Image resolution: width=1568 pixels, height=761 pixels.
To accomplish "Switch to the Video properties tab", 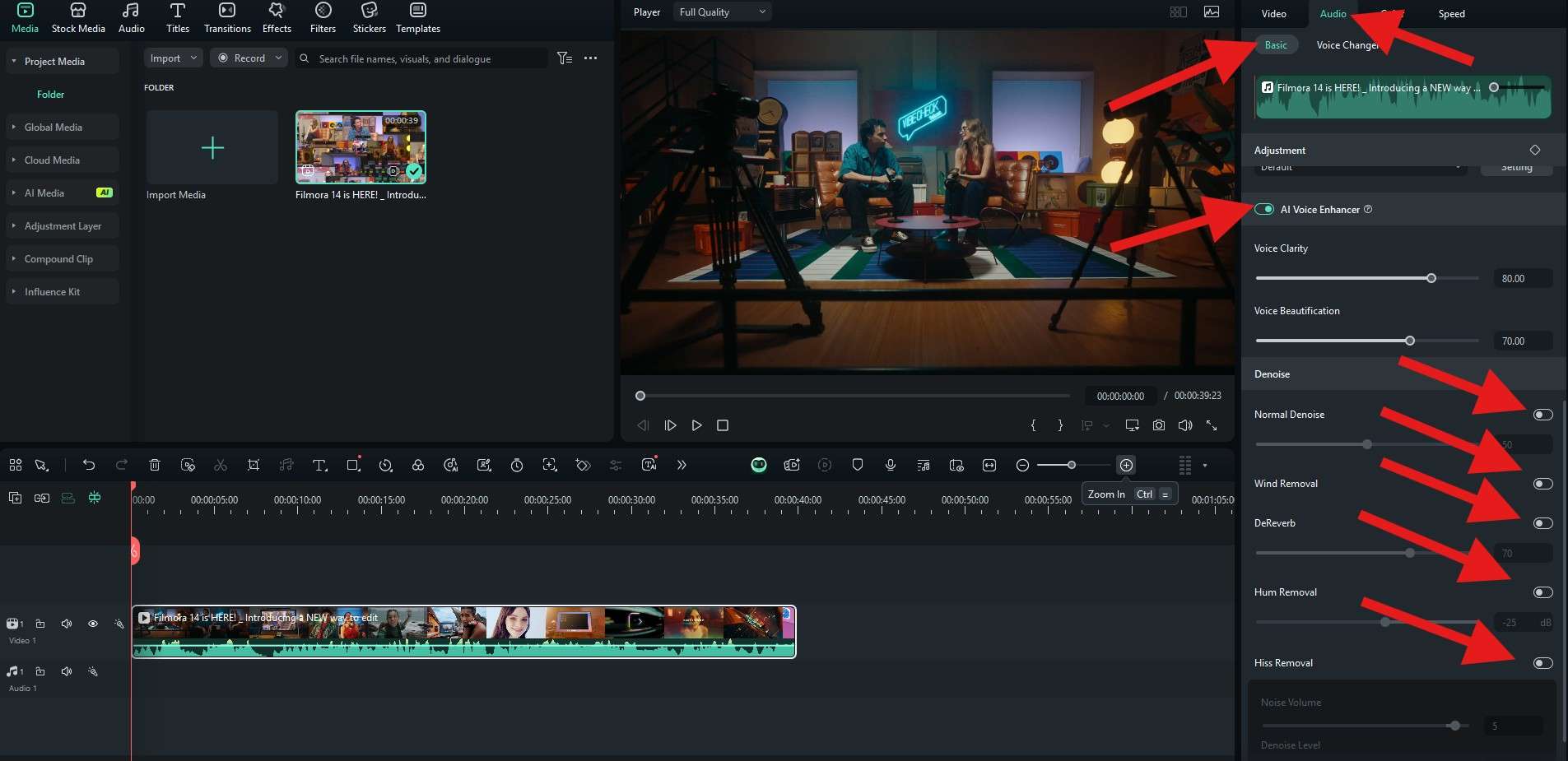I will coord(1273,14).
